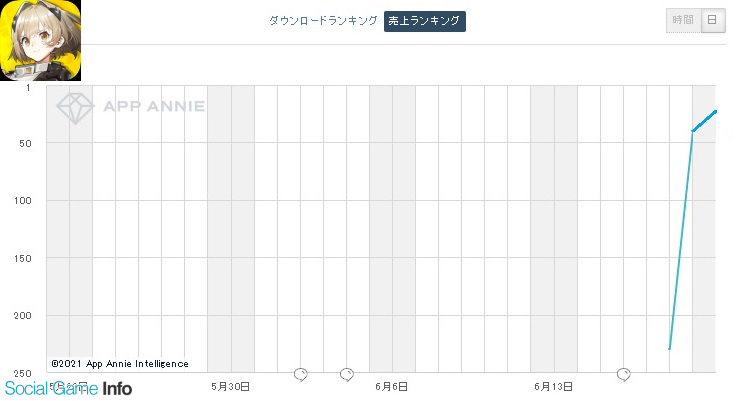Click the 50 rank axis label
Image resolution: width=740 pixels, height=401 pixels.
(25, 143)
